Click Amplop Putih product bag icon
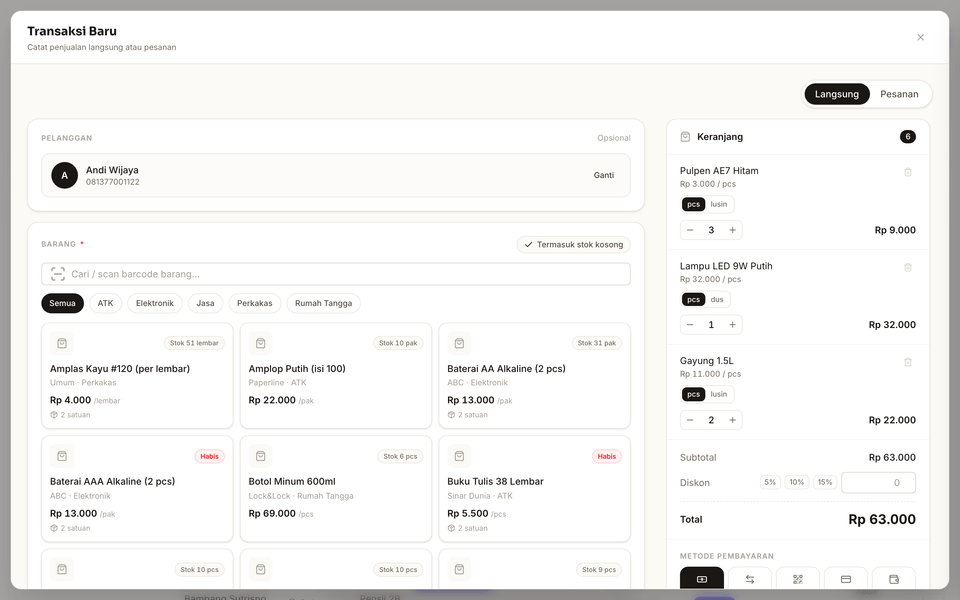 tap(260, 343)
